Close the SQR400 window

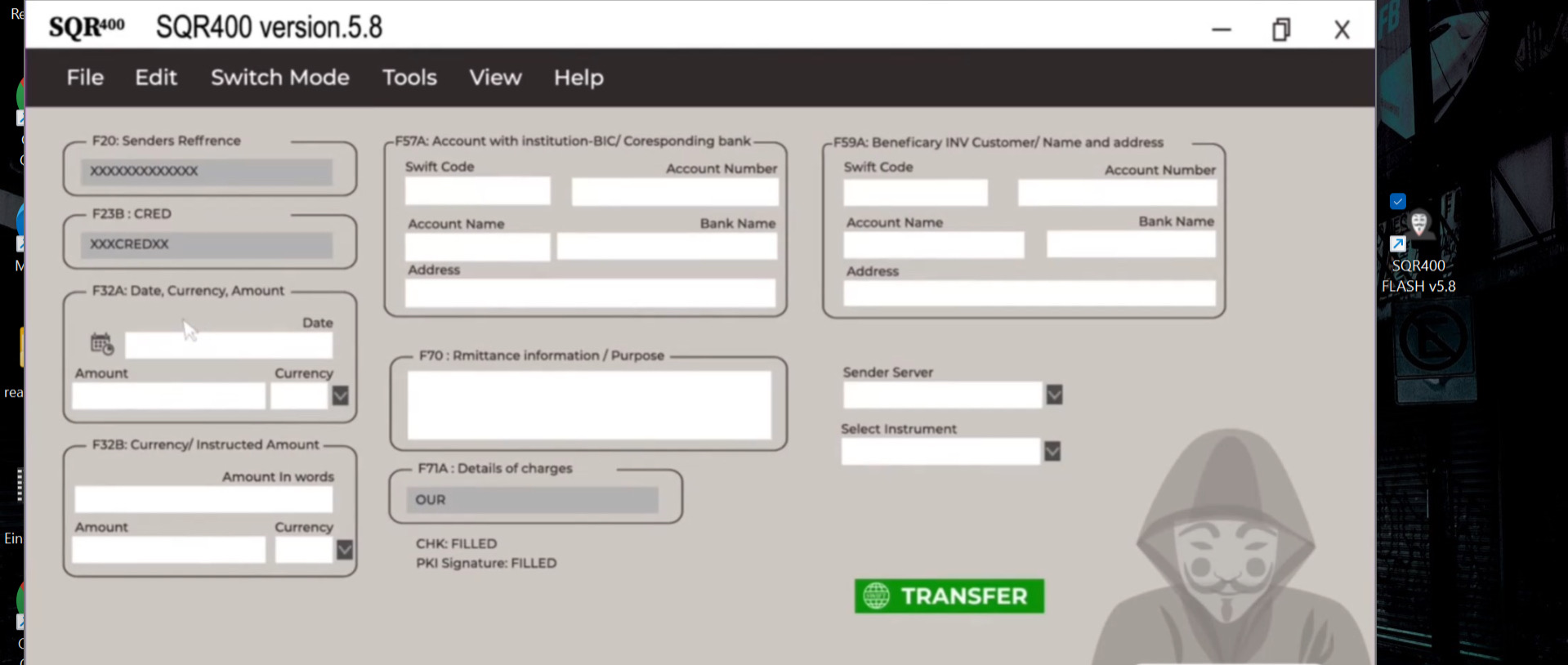(x=1342, y=30)
